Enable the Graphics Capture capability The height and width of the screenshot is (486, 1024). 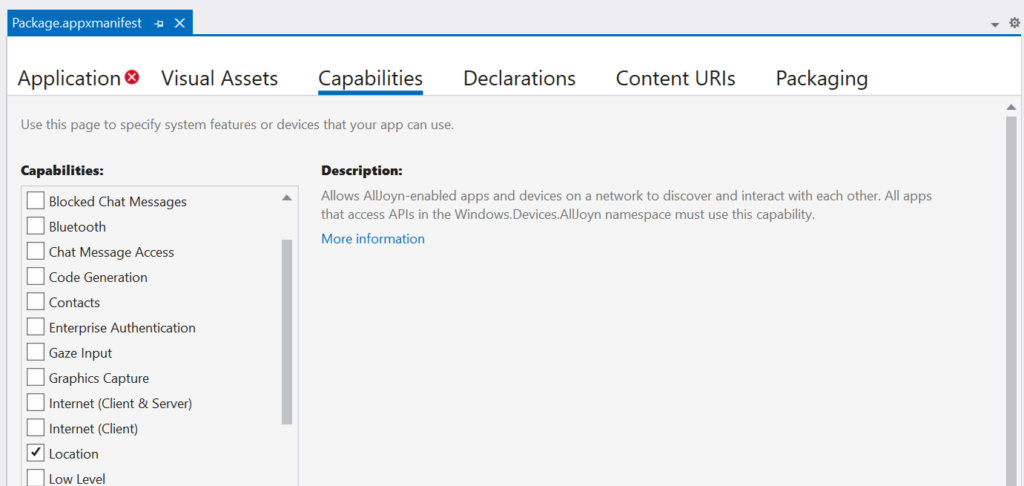[35, 378]
